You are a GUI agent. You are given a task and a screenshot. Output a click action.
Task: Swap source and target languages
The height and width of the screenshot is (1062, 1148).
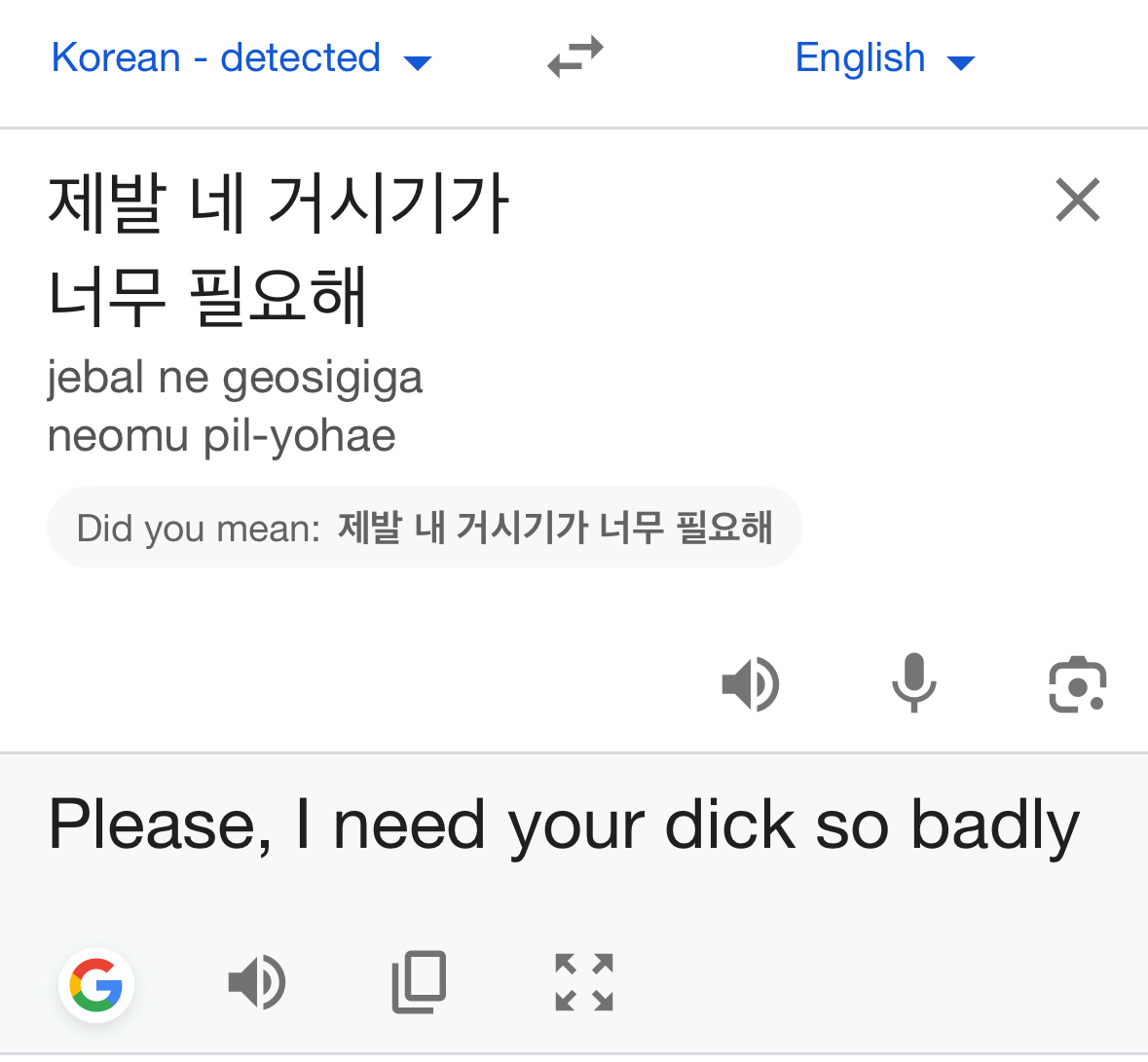pyautogui.click(x=575, y=57)
